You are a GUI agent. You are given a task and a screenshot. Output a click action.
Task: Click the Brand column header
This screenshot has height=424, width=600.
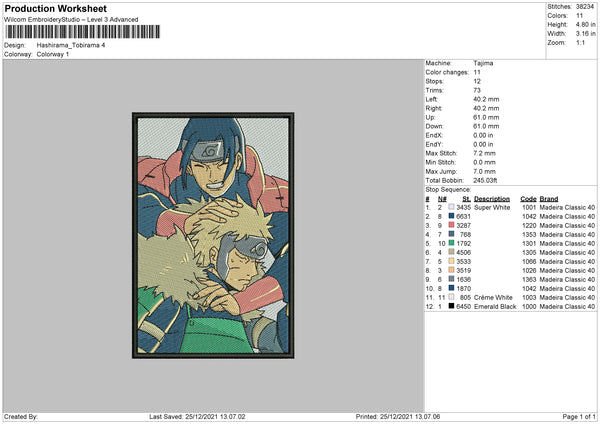[549, 199]
